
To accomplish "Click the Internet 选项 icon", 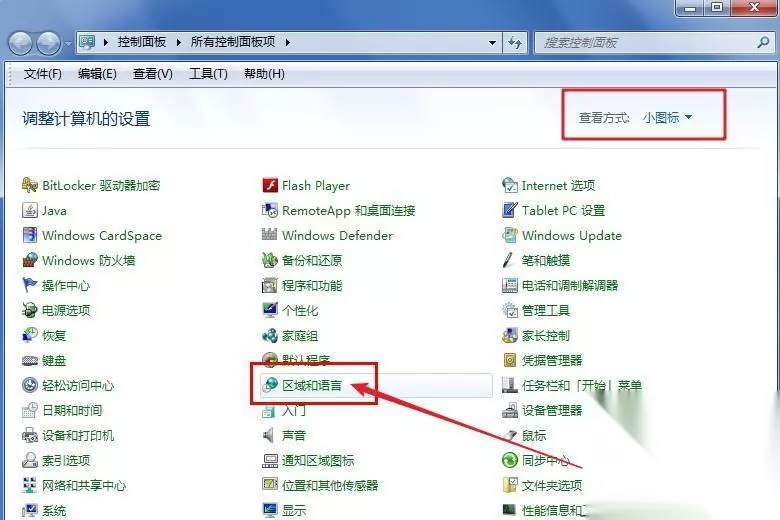I will (509, 186).
